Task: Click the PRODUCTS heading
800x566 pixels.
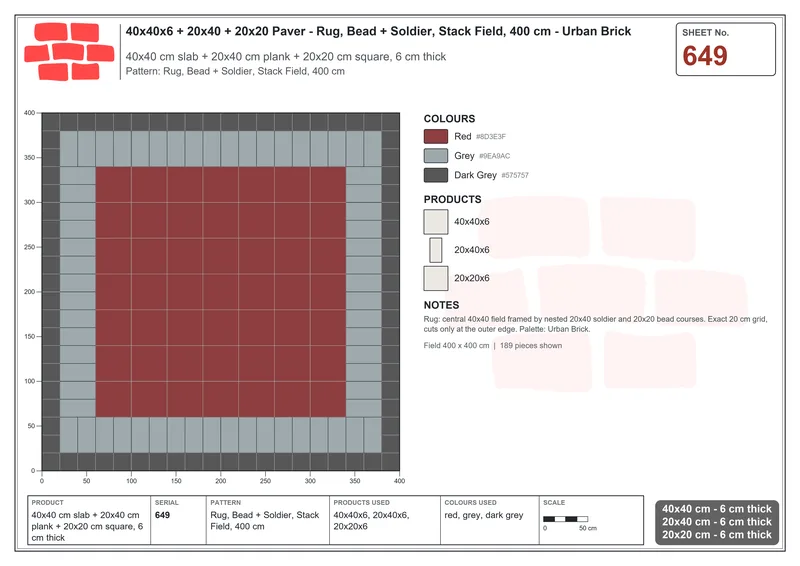Action: click(x=452, y=200)
